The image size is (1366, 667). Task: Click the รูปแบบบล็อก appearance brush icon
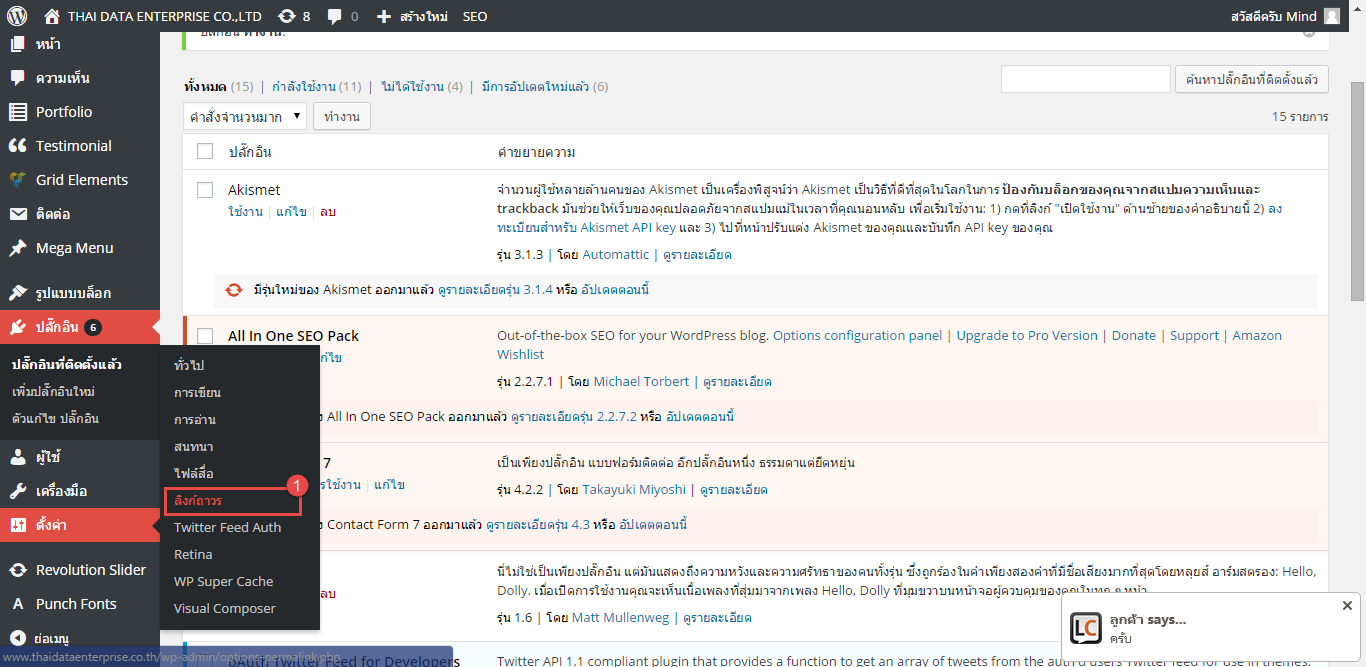(x=17, y=293)
